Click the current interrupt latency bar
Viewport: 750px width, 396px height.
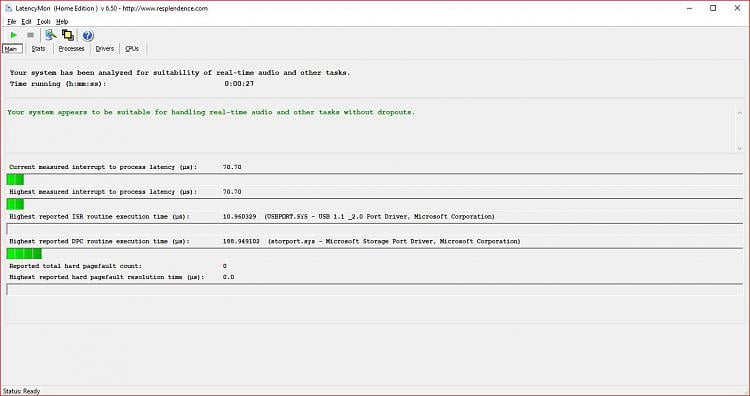click(x=375, y=180)
